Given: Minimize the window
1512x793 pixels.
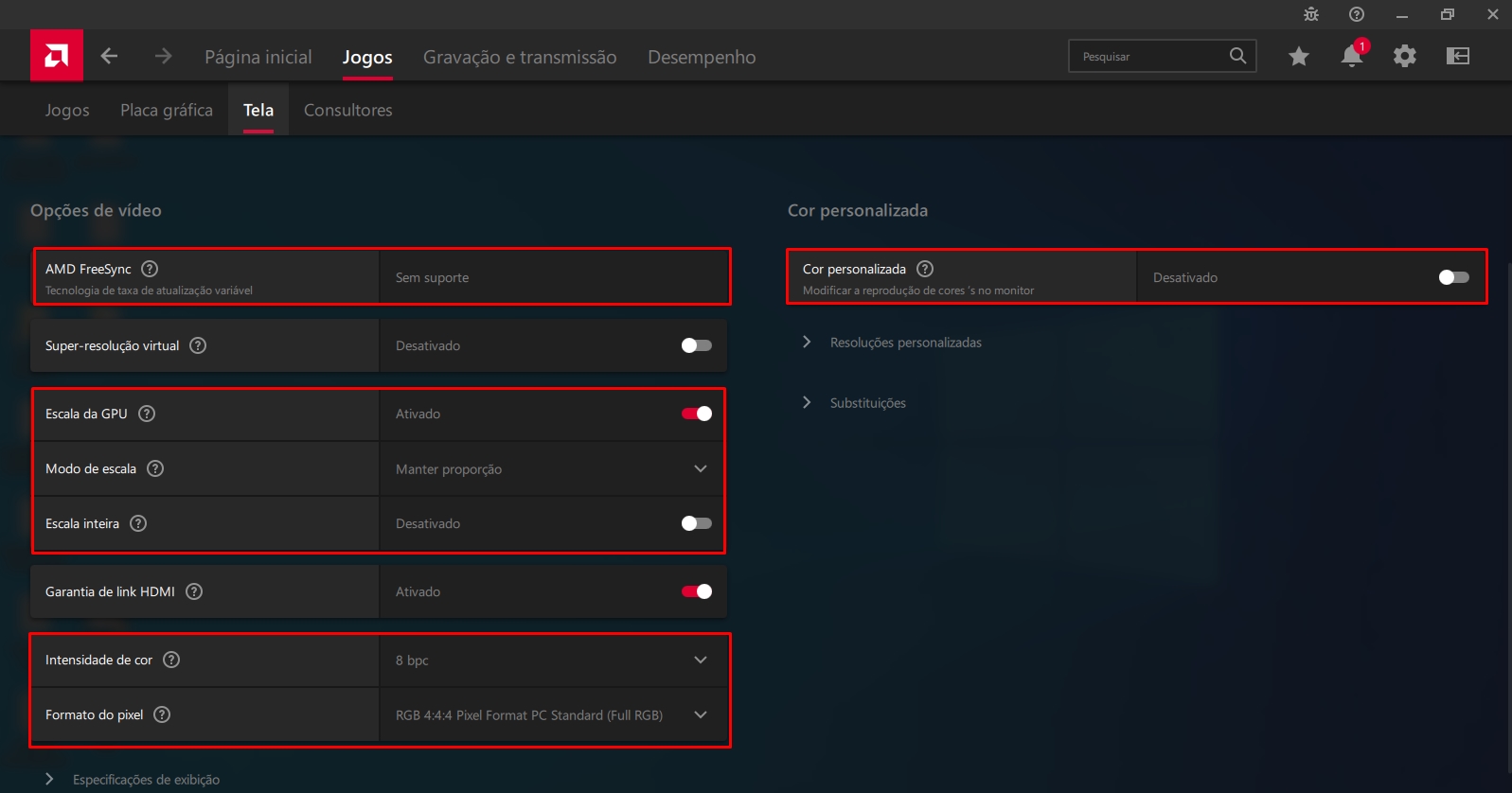Looking at the screenshot, I should [1402, 14].
